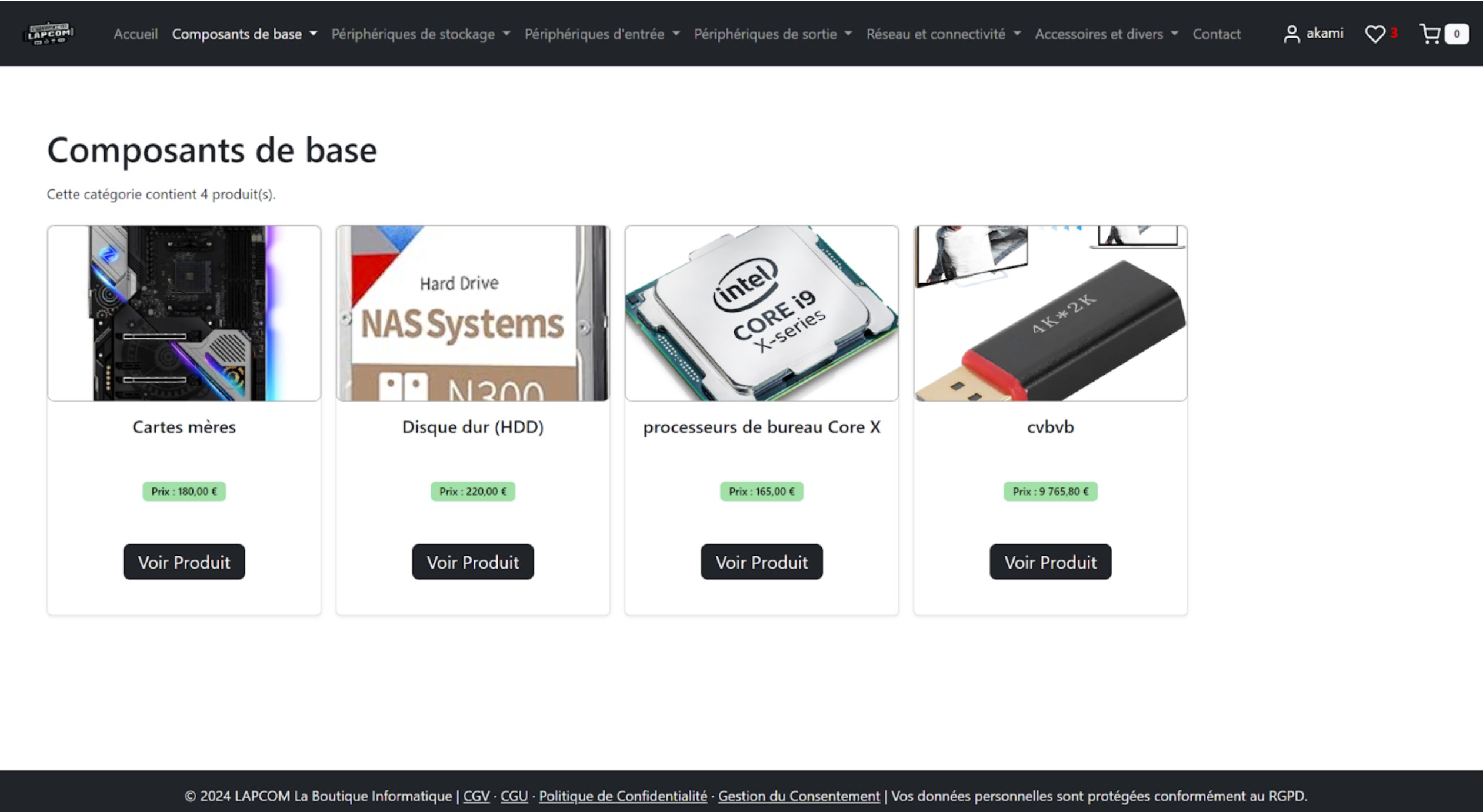Open Périphériques de sortie menu
Screen dimensions: 1483x812
tap(772, 34)
